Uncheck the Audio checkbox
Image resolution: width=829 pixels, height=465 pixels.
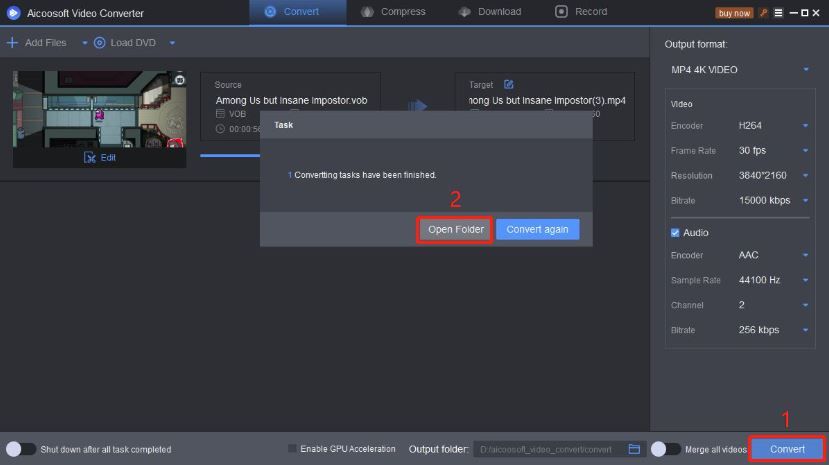[x=675, y=232]
